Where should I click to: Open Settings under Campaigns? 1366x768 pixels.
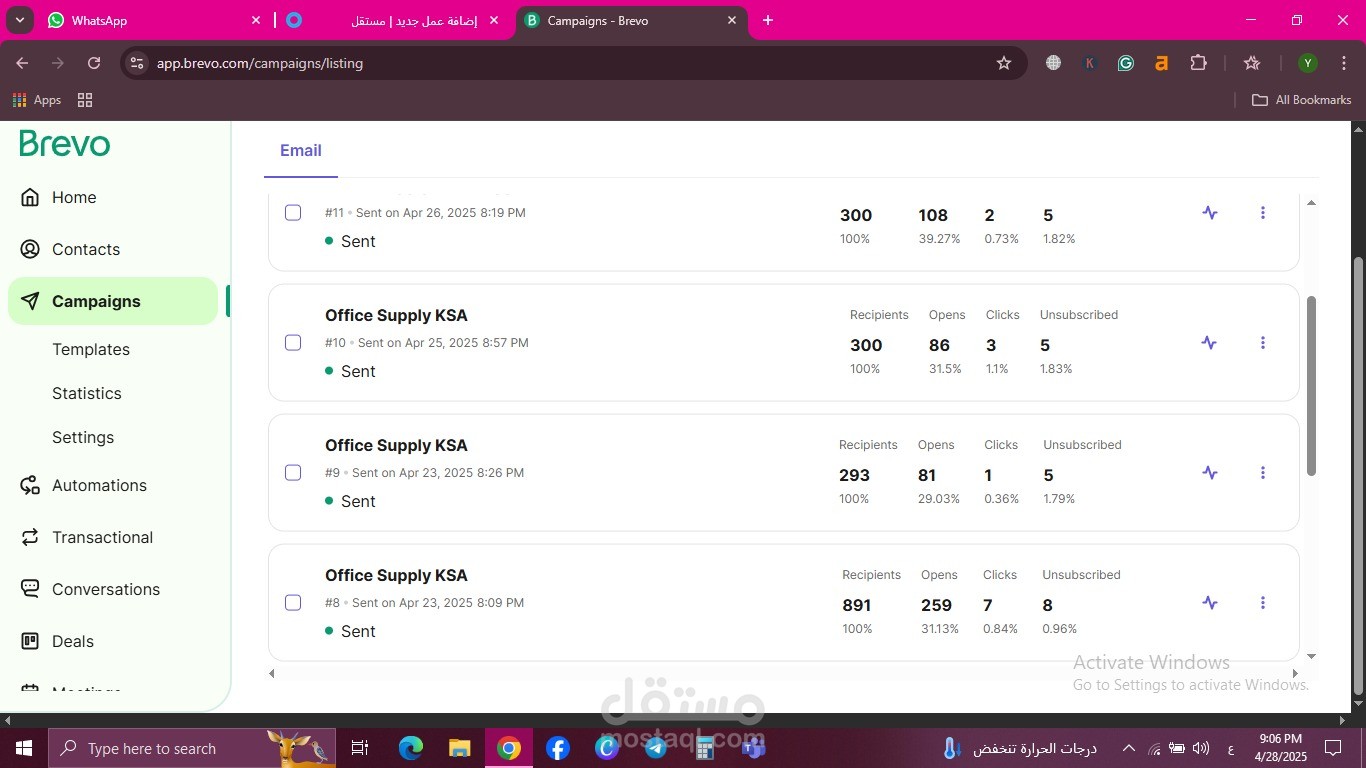click(x=83, y=437)
